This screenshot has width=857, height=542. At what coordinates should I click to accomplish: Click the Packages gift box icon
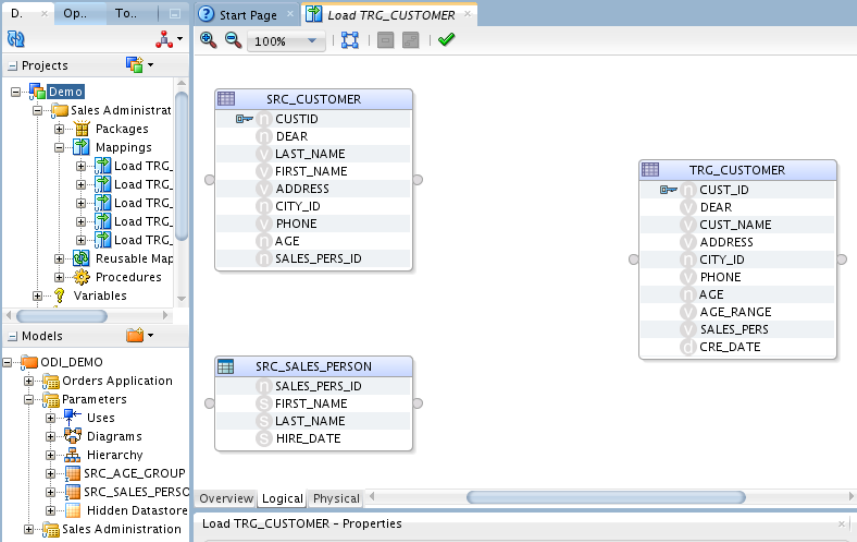(82, 129)
